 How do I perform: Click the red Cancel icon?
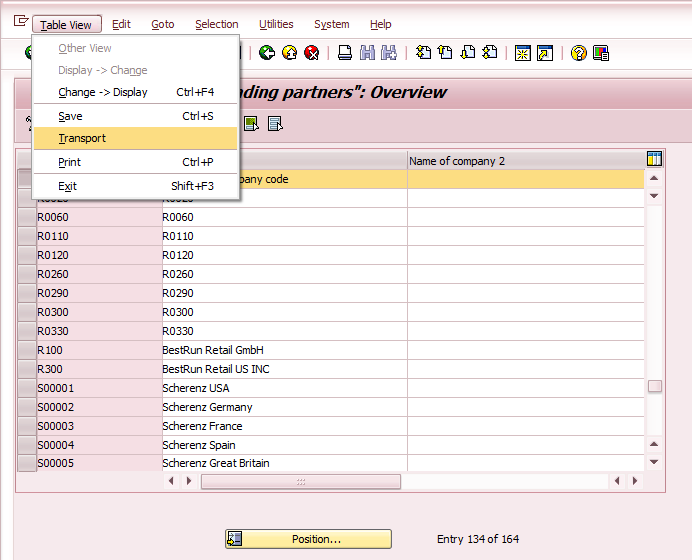[x=312, y=53]
